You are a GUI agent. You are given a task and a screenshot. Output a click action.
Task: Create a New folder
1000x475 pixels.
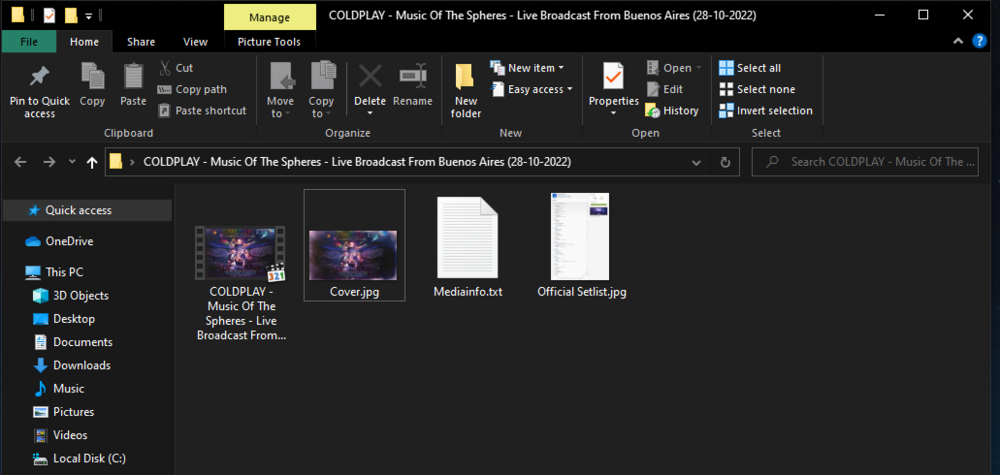pyautogui.click(x=466, y=90)
